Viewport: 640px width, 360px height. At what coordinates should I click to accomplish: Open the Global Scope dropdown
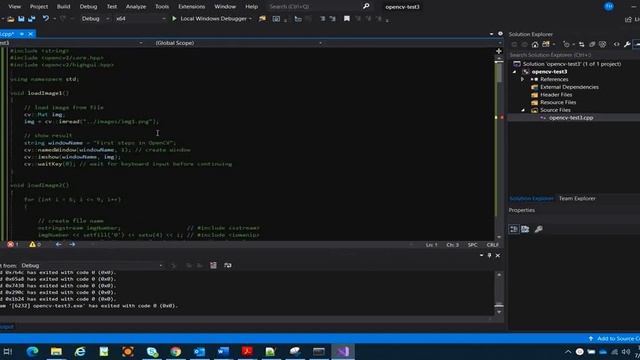238,43
